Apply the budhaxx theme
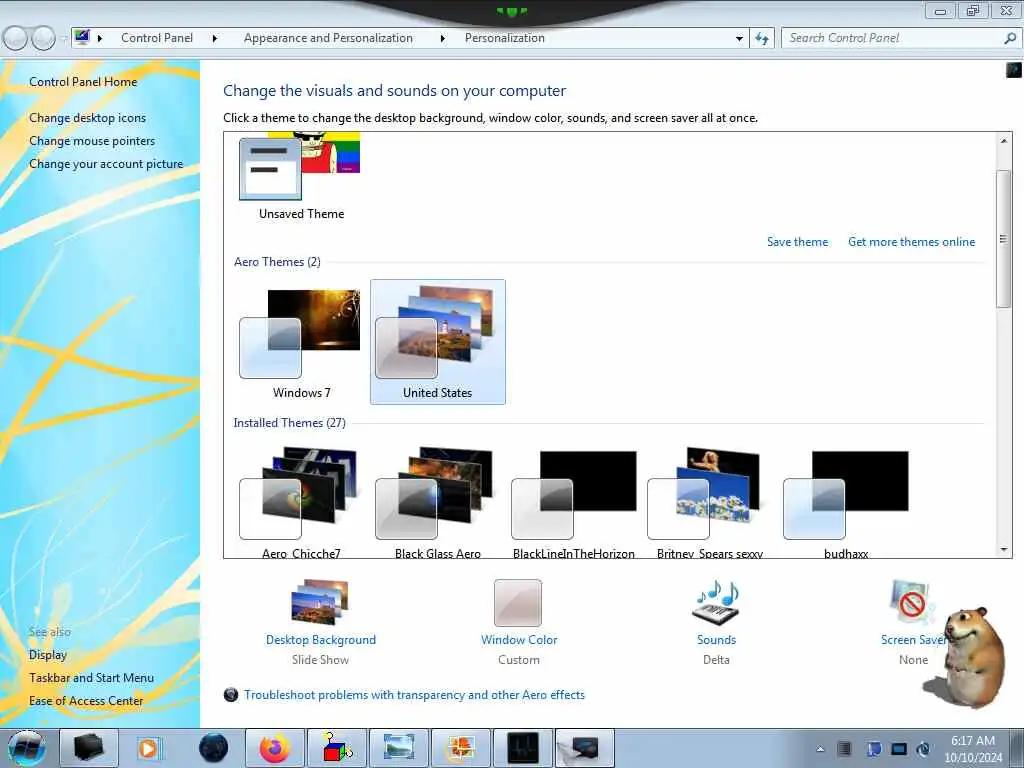This screenshot has width=1024, height=768. [x=846, y=501]
